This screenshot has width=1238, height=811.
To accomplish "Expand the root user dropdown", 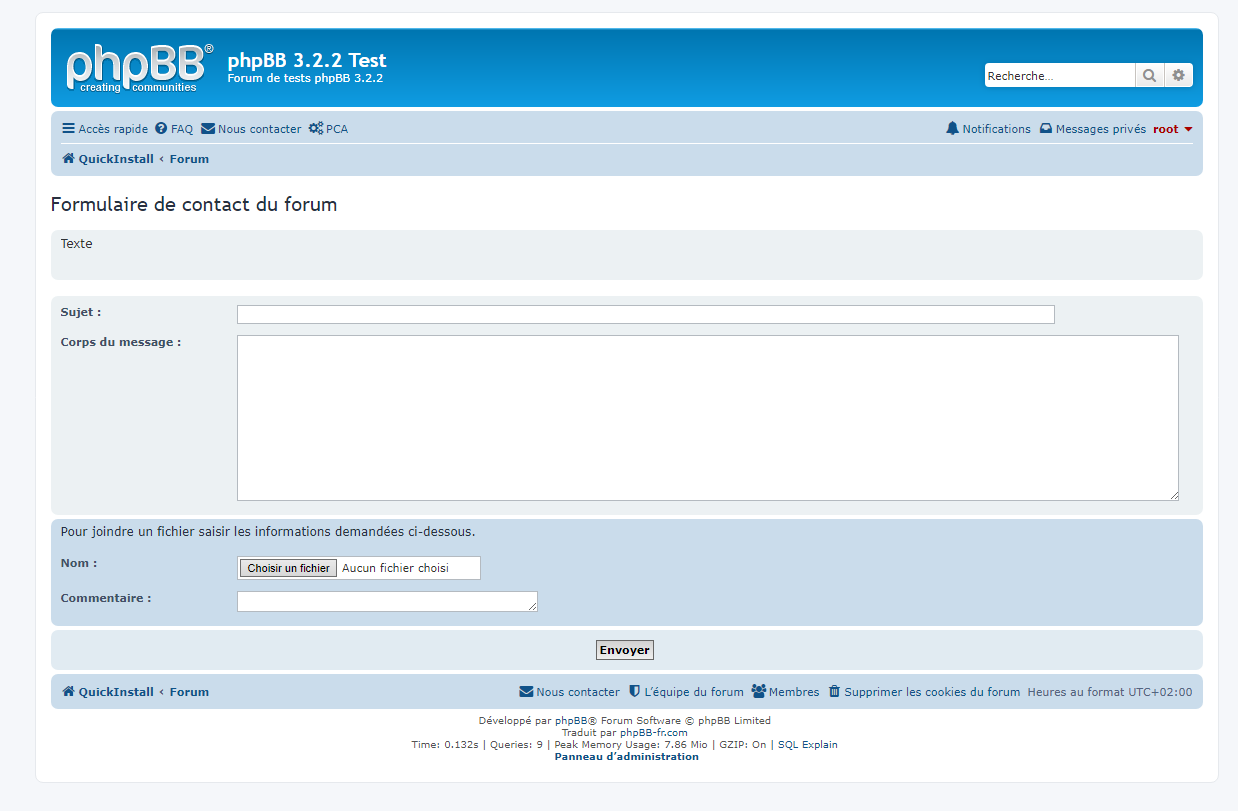I will (1172, 129).
